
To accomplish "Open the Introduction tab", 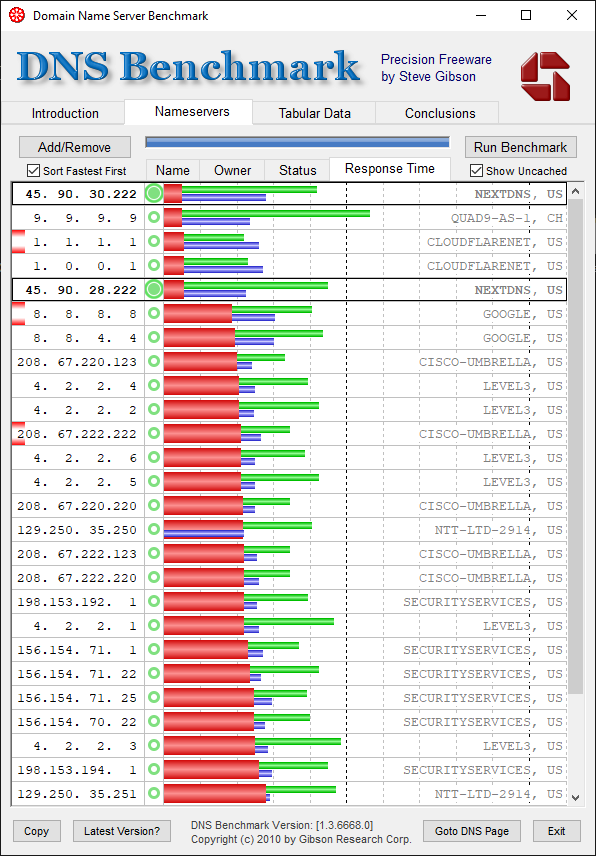I will (65, 113).
